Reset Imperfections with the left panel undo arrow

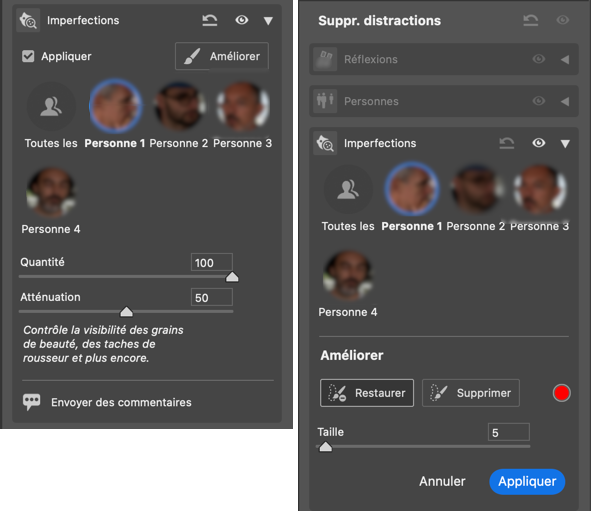[210, 20]
